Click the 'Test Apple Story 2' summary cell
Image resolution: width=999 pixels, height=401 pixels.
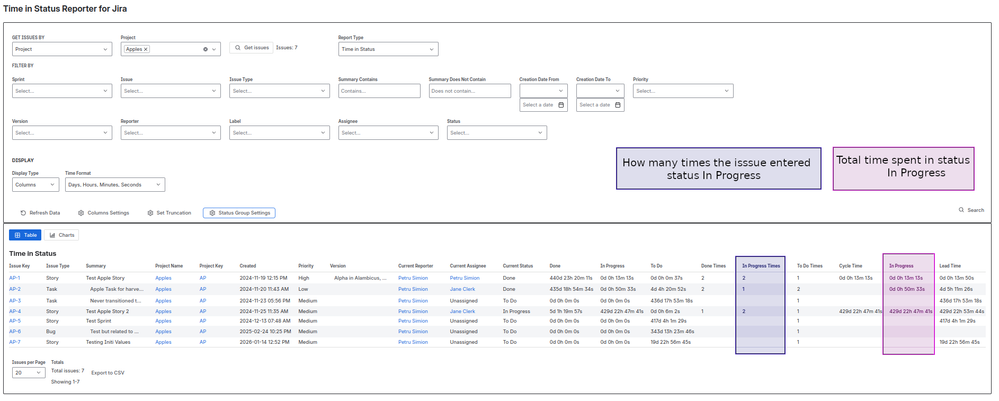pyautogui.click(x=108, y=311)
